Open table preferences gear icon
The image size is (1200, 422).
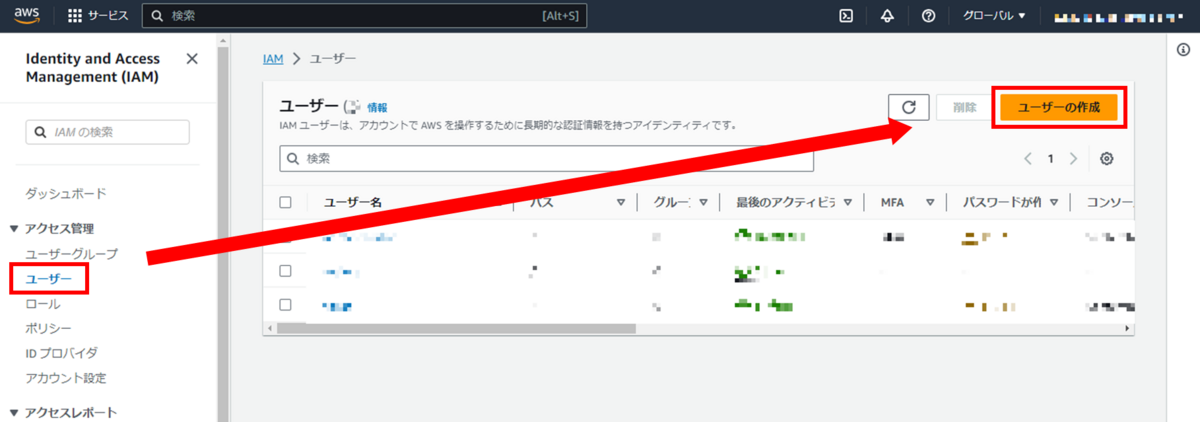1107,159
